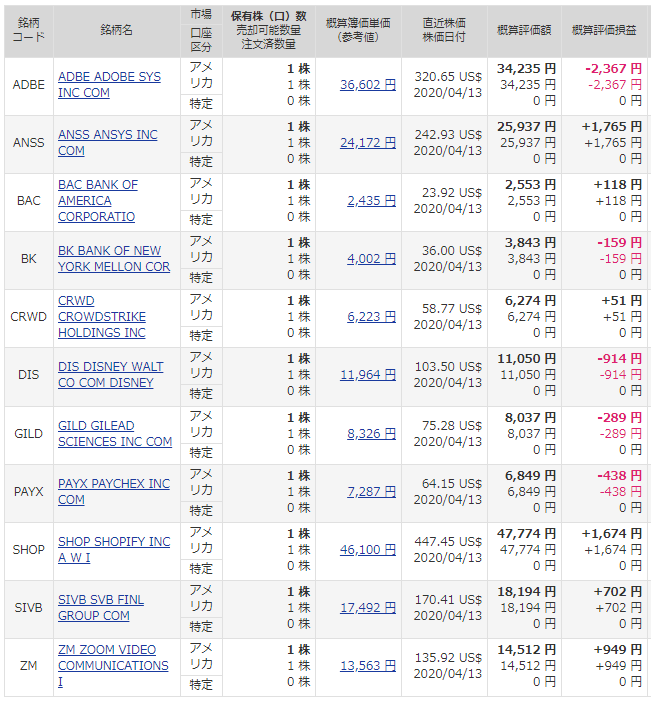The image size is (651, 702).
Task: Open the ANSS ANSYS INC COM link
Action: [x=107, y=143]
